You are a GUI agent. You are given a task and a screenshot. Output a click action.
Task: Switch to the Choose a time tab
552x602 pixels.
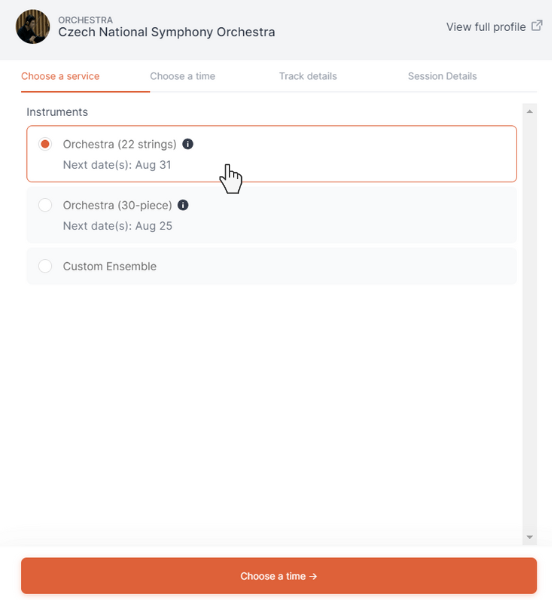pos(182,76)
